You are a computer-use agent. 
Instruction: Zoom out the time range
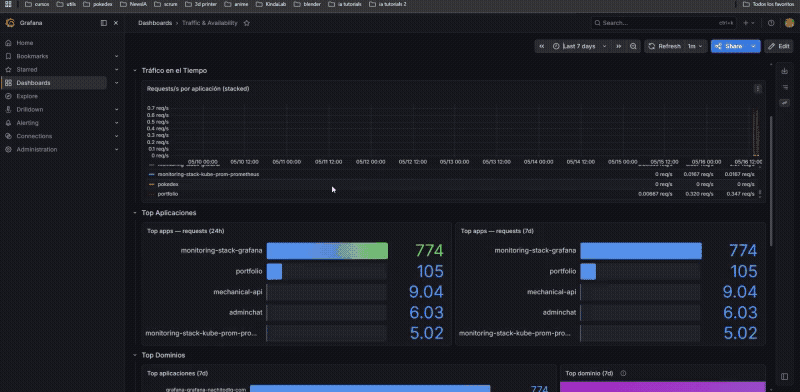[633, 46]
